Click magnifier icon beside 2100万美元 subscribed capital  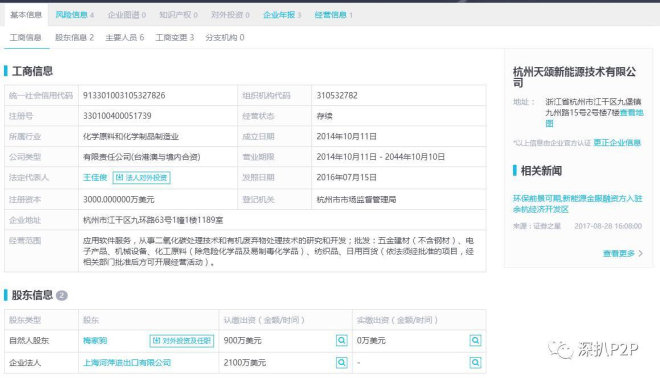[341, 362]
